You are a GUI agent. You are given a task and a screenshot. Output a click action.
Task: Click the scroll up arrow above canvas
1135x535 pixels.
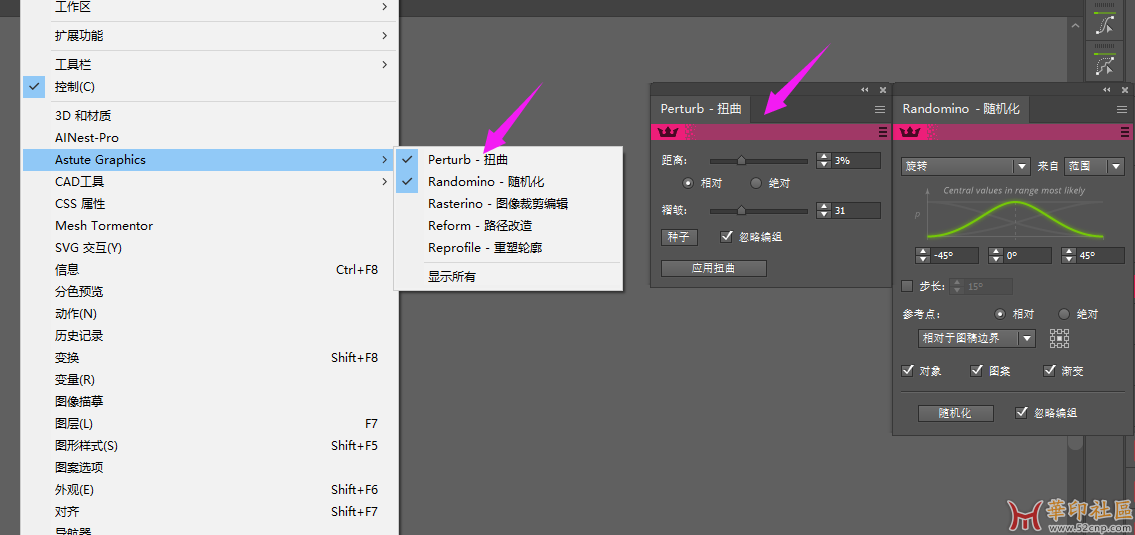pyautogui.click(x=1076, y=26)
